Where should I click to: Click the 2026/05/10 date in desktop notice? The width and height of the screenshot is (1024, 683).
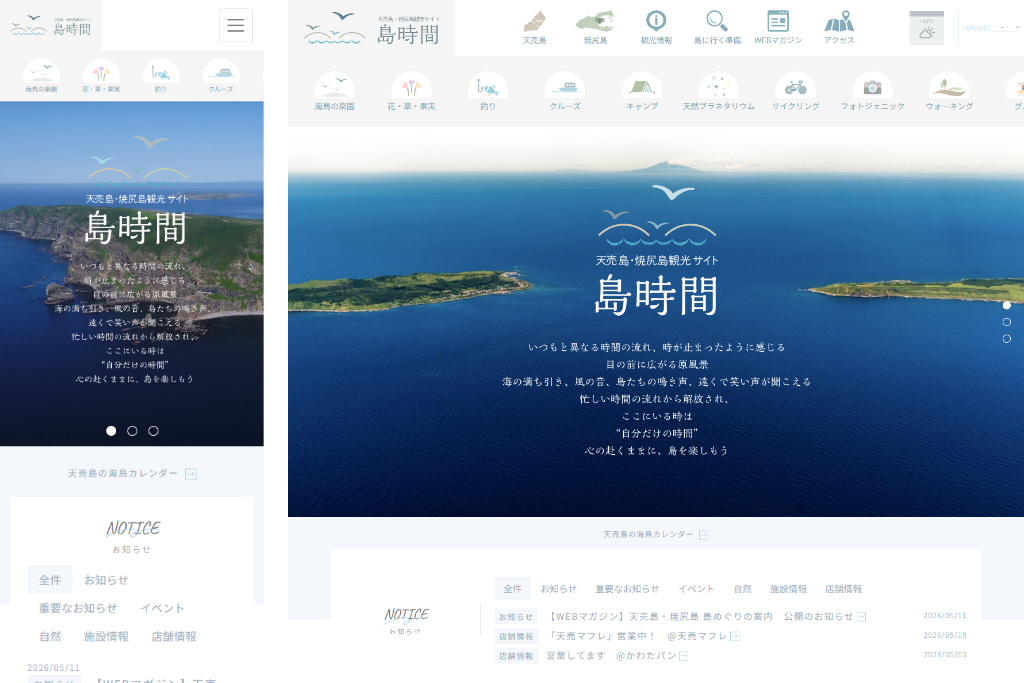click(944, 635)
